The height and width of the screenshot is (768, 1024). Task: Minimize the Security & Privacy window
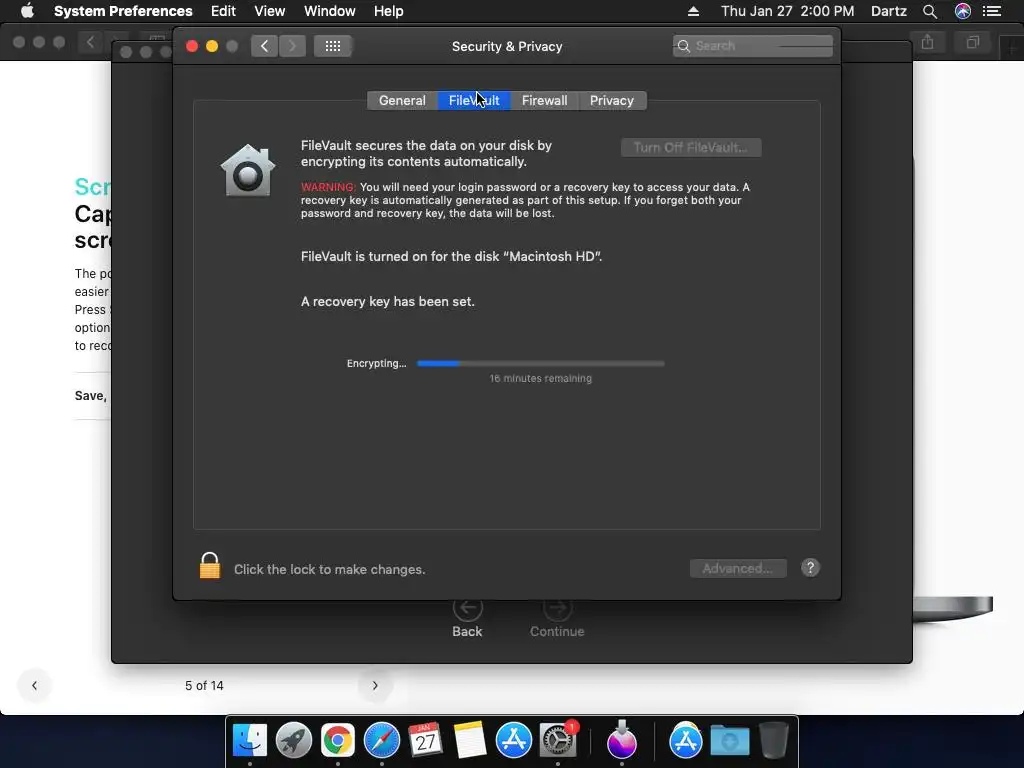pos(212,46)
